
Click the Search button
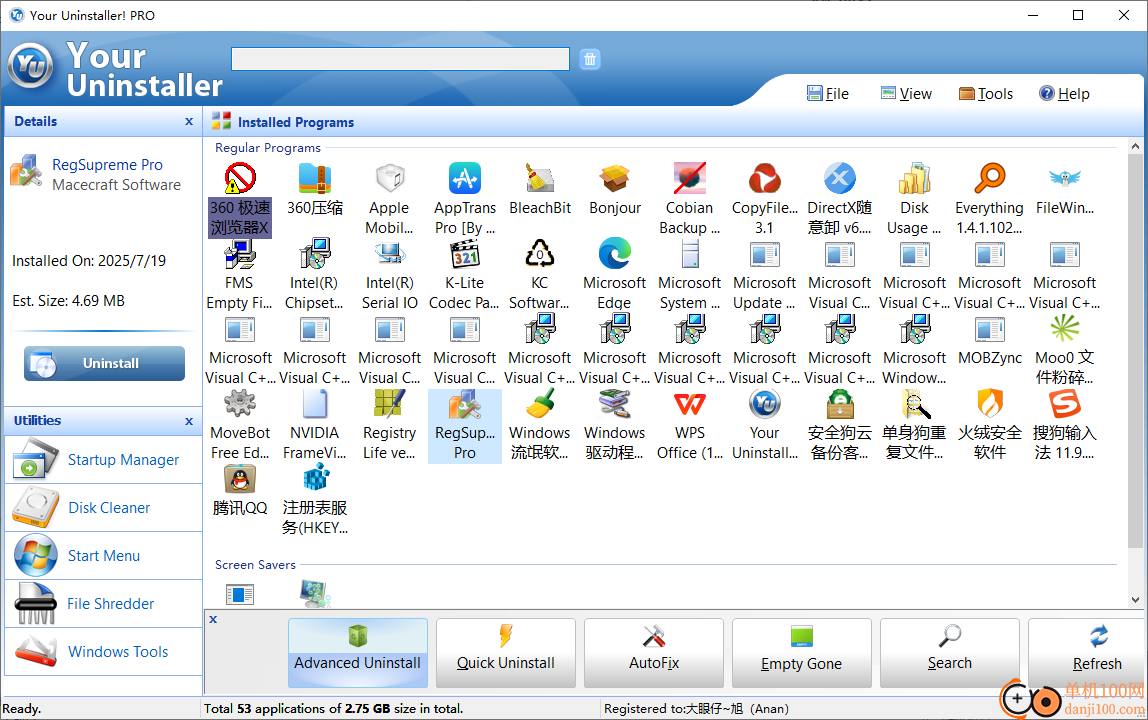click(950, 653)
